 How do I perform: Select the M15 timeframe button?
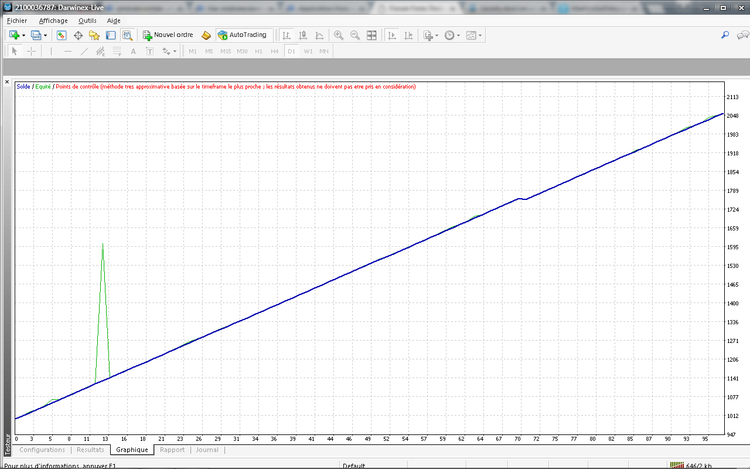[225, 50]
